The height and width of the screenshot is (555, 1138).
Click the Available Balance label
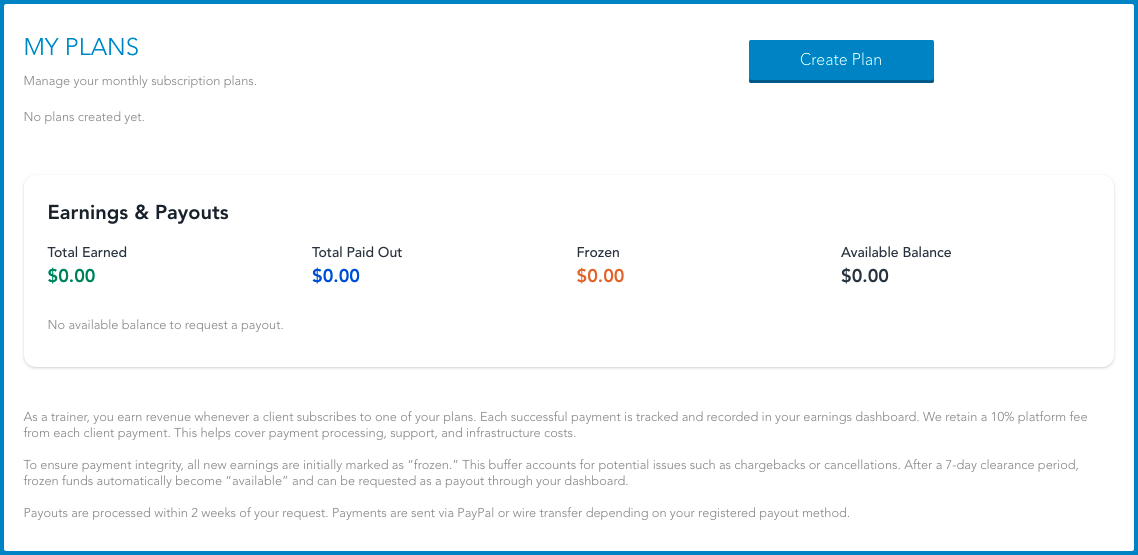(896, 252)
